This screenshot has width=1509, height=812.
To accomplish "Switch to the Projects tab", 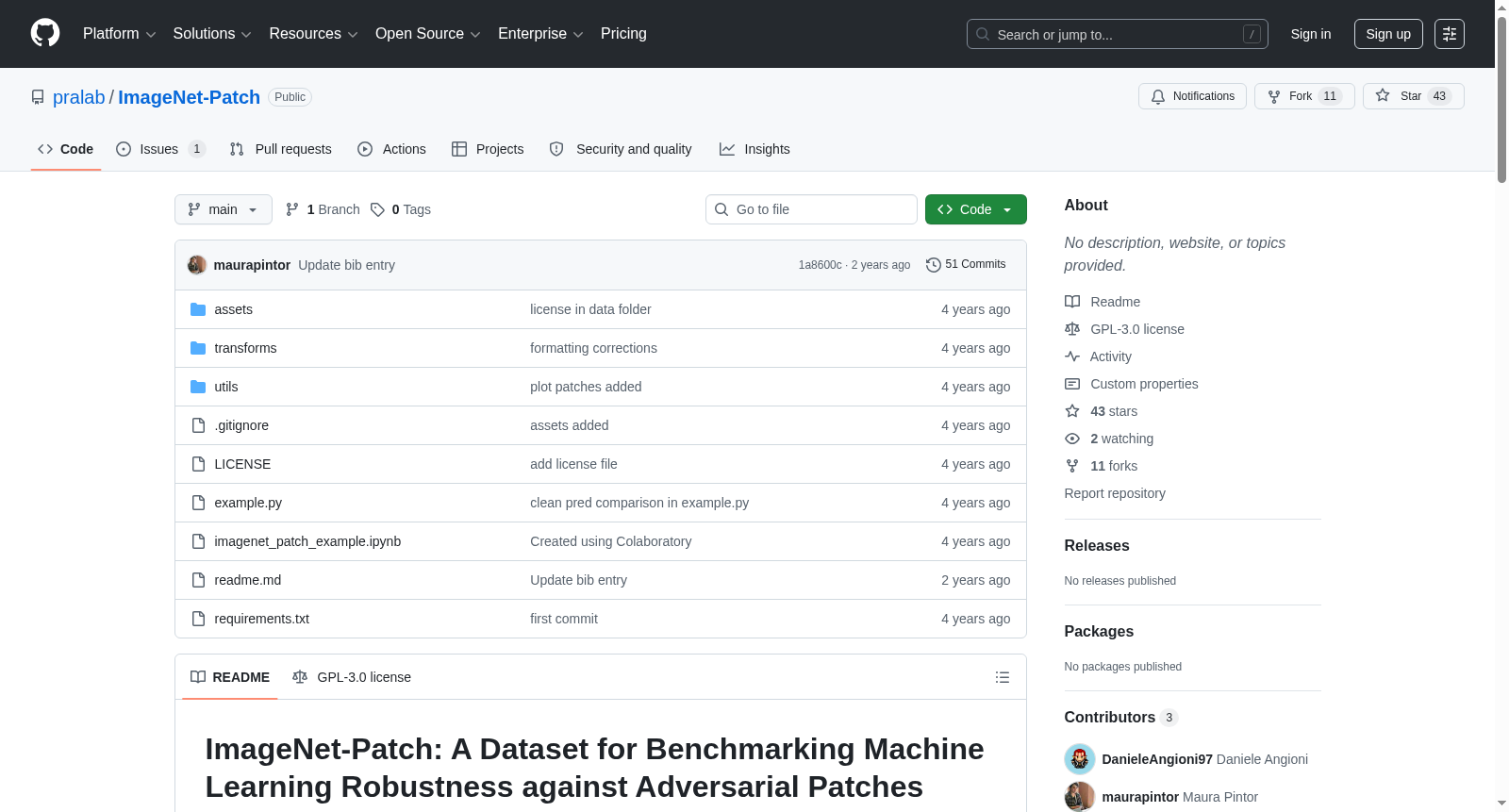I will tap(488, 149).
